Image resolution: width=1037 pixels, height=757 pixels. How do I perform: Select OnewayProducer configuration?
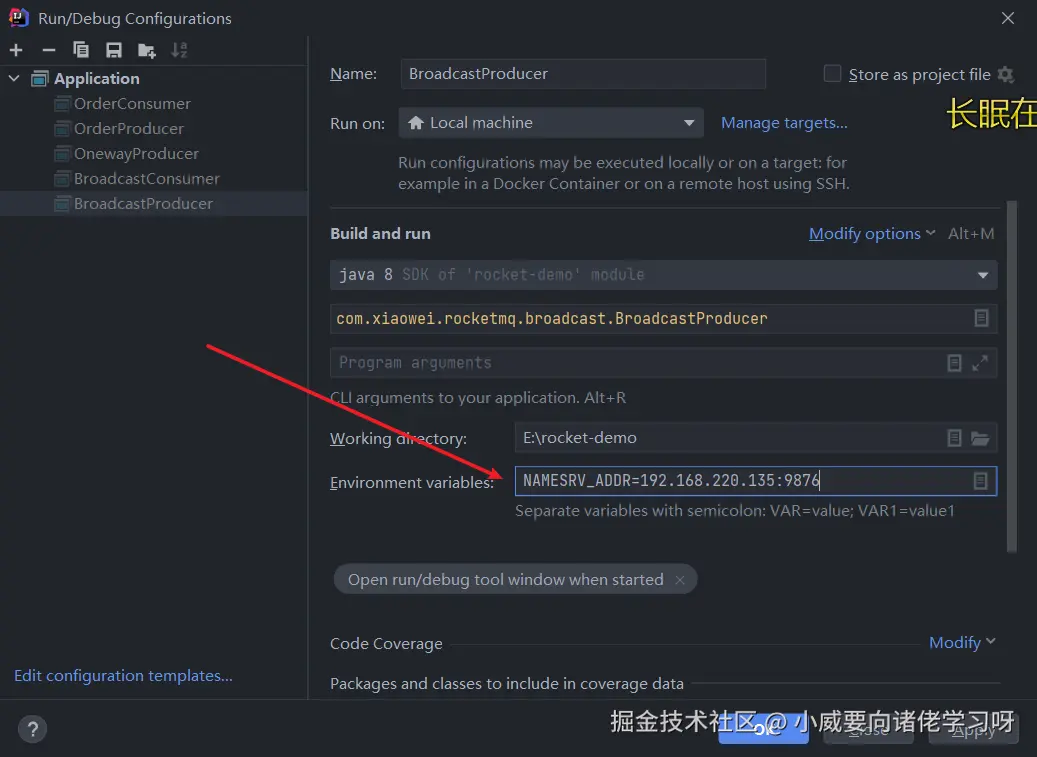tap(136, 154)
